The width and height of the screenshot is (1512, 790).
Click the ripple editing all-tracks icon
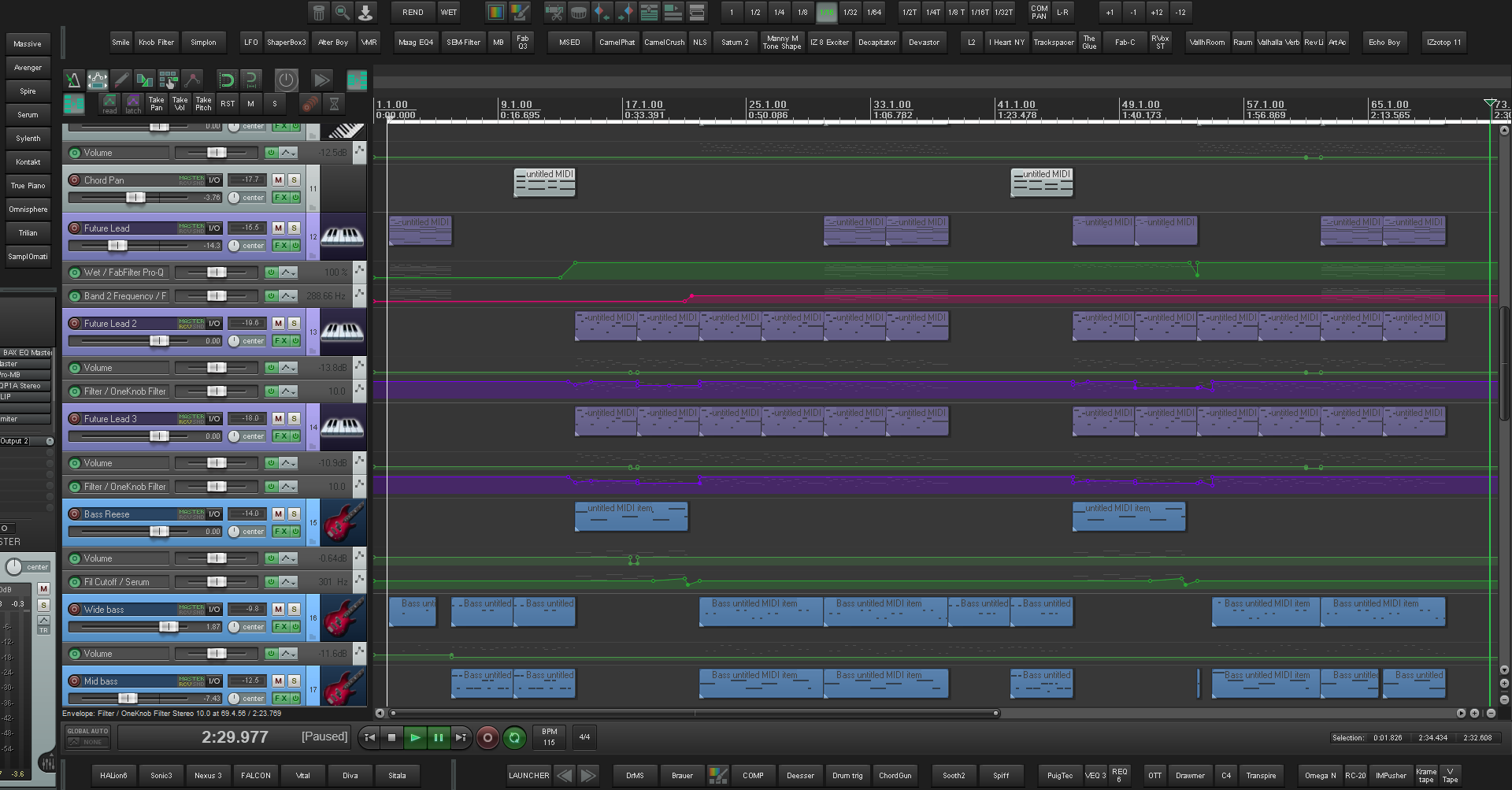(250, 80)
